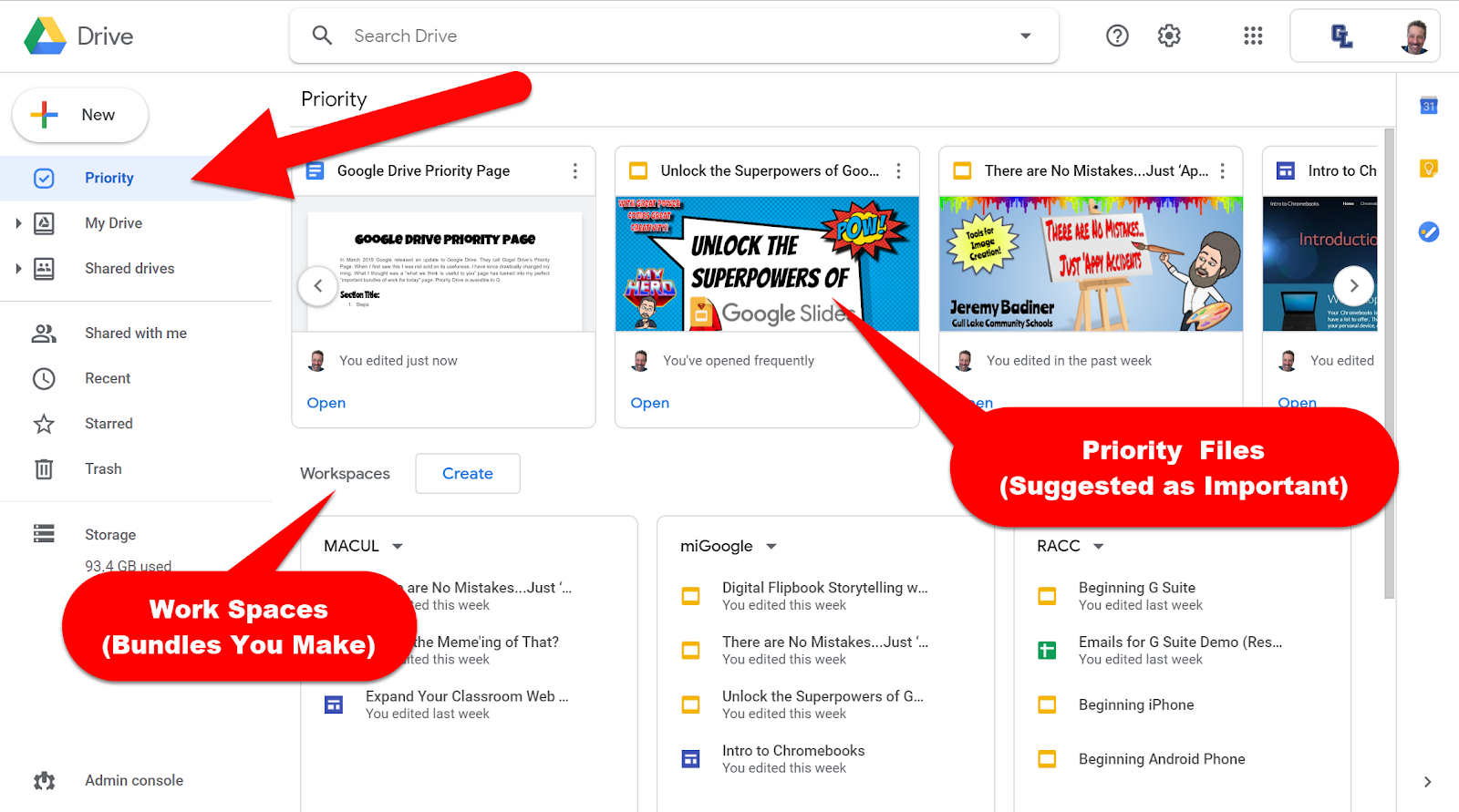Open the miGoogle workspace dropdown
1459x812 pixels.
771,546
